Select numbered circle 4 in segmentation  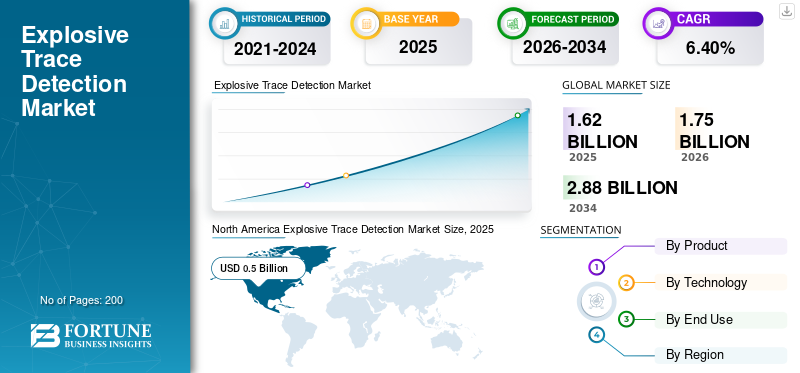(x=596, y=335)
